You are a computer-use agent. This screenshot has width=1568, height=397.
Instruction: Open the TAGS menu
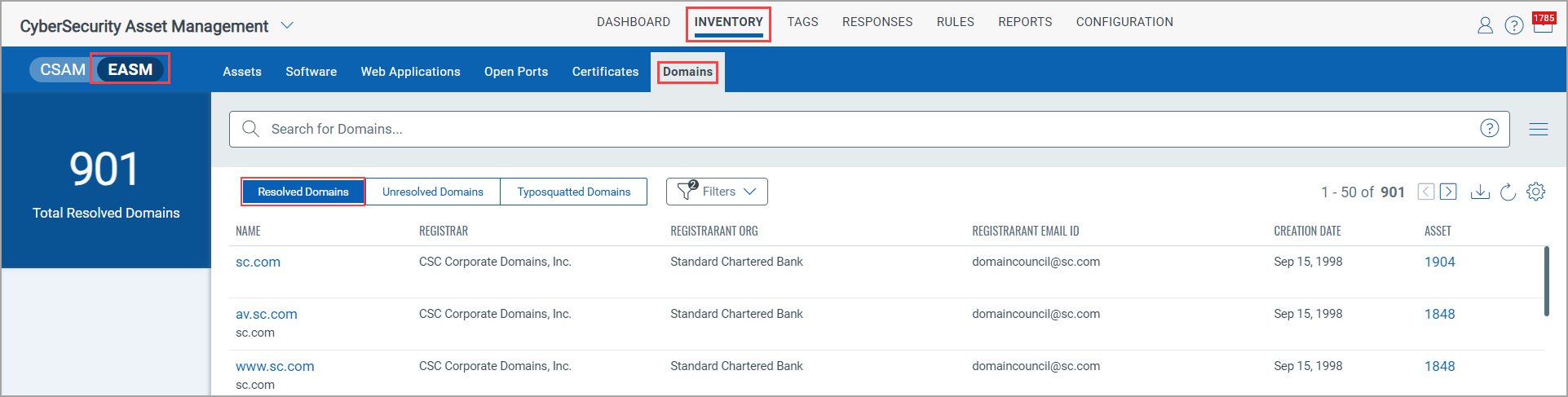[x=802, y=22]
